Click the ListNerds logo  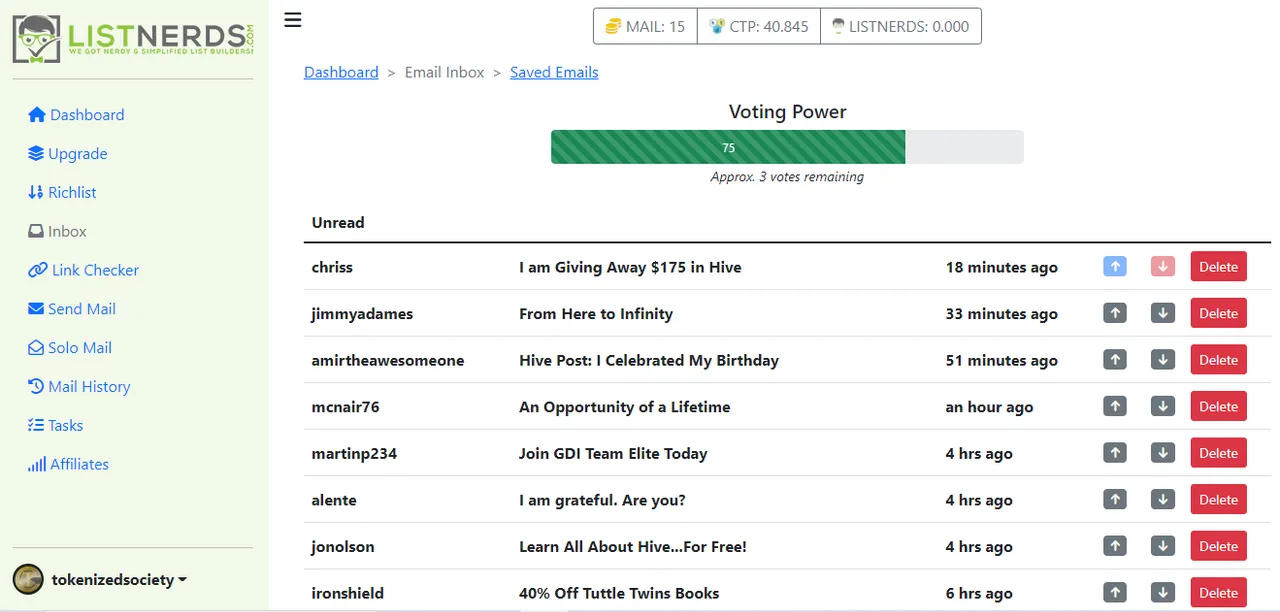133,39
